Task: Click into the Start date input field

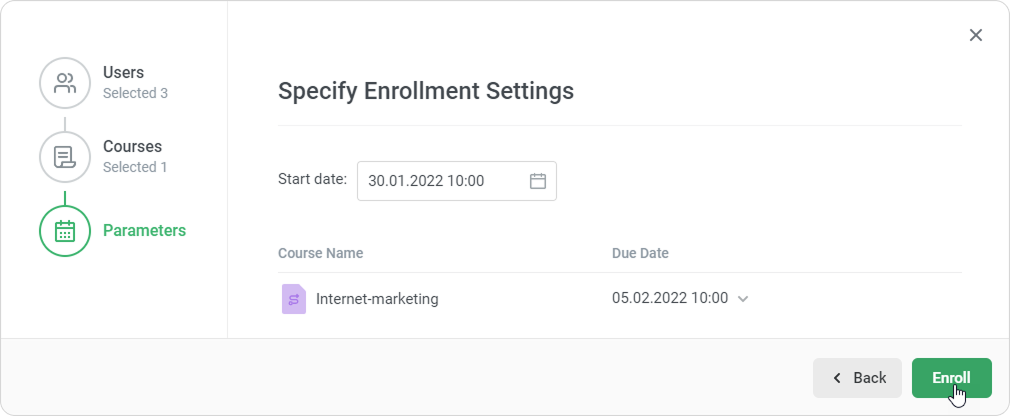Action: click(440, 181)
